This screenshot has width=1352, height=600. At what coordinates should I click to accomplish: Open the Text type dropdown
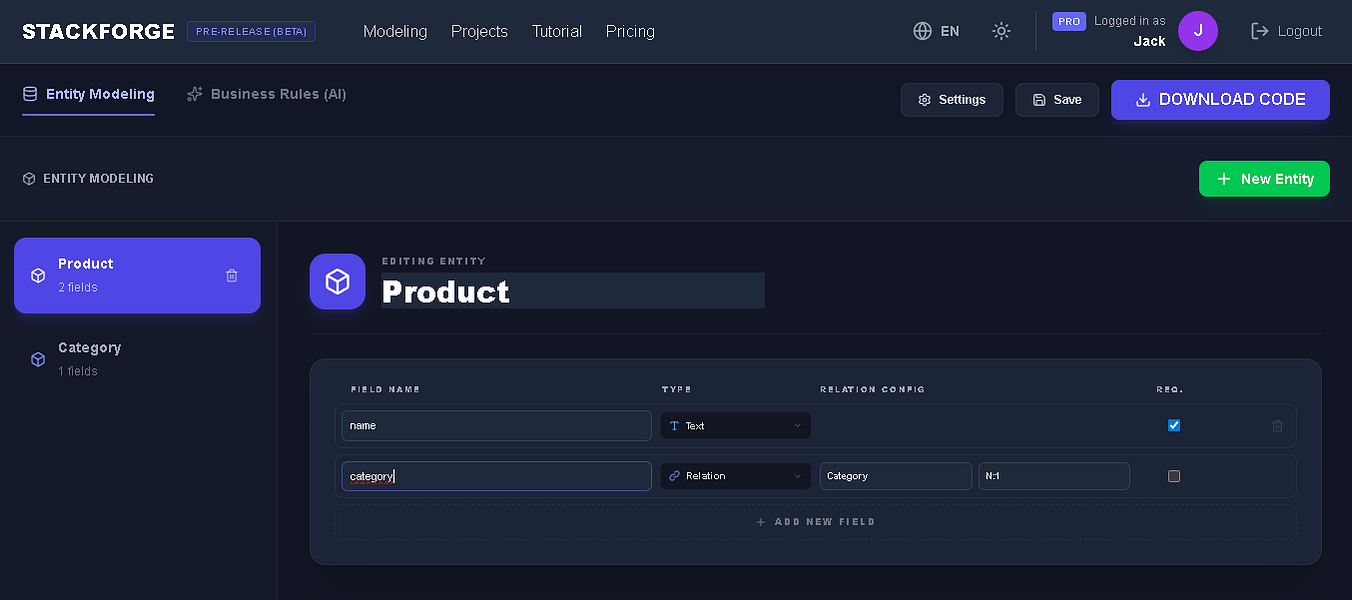pyautogui.click(x=735, y=426)
